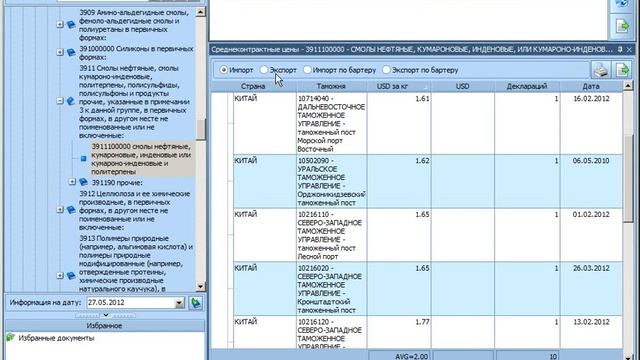Viewport: 640px width, 360px height.
Task: Select tree item 391190 прочие
Action: [x=117, y=182]
